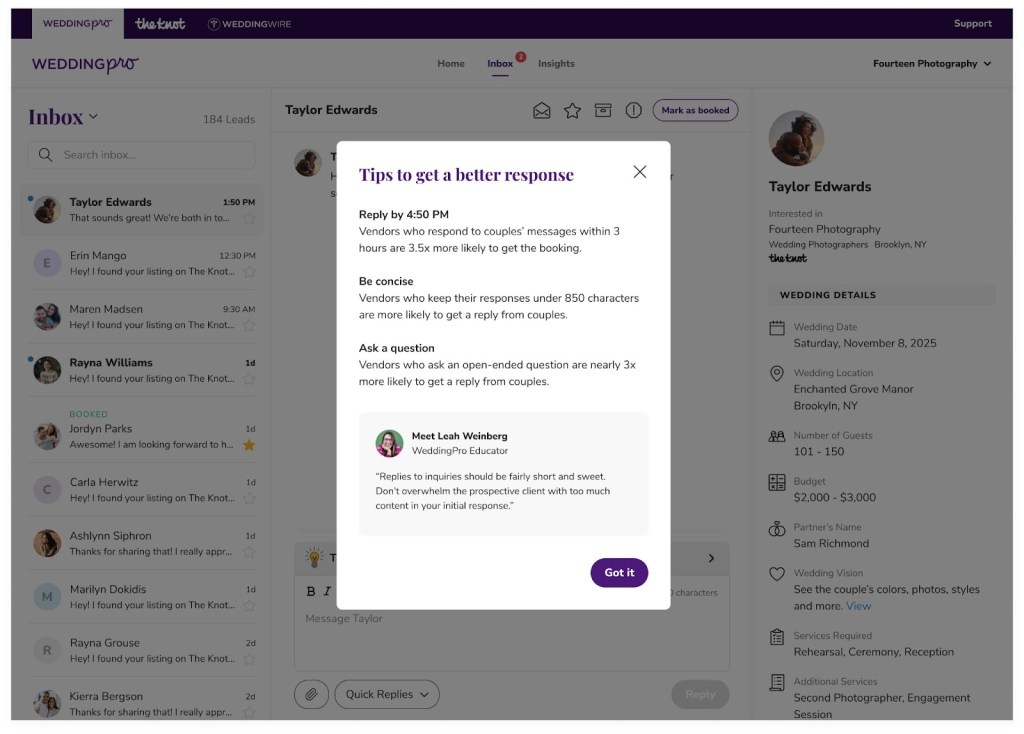
Task: Toggle star on Ashlynn Siphron lead
Action: [x=249, y=552]
